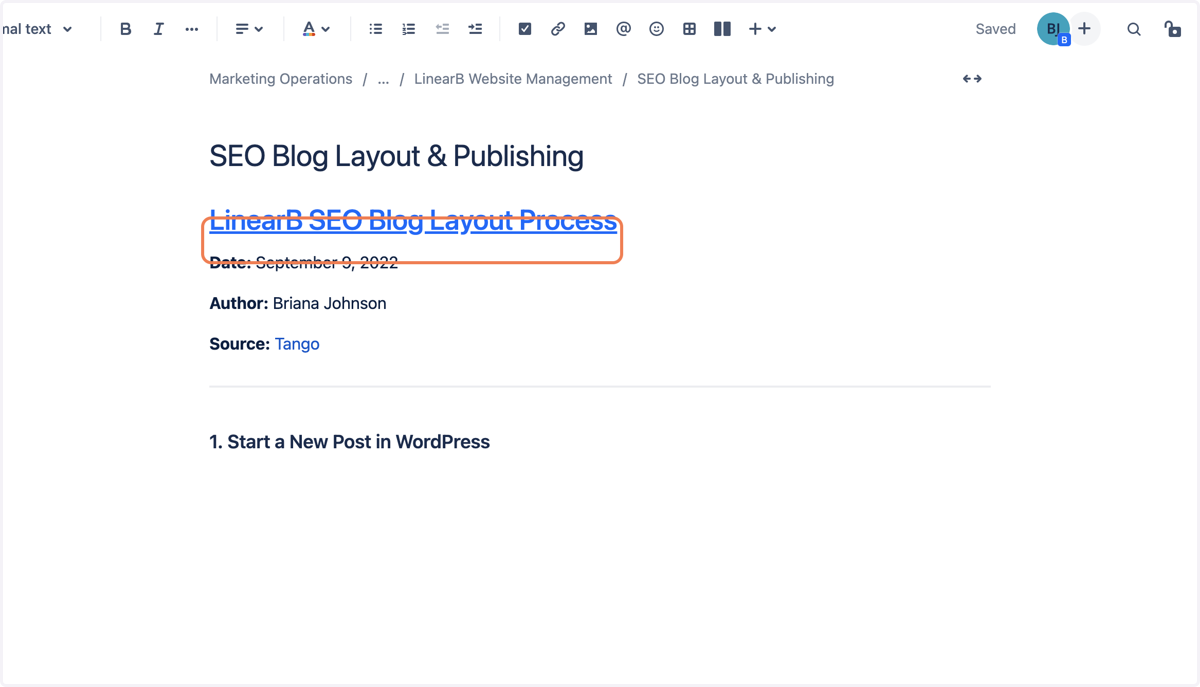
Task: Click the Saved status text
Action: coord(996,29)
